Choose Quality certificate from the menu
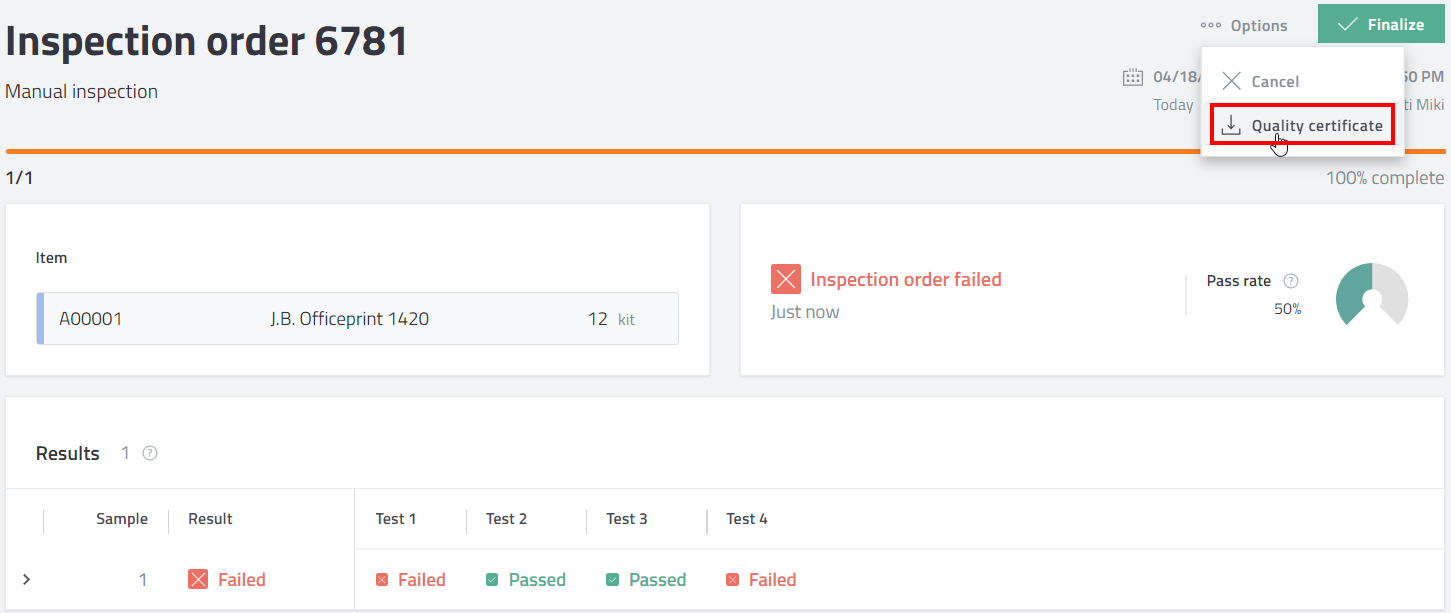The height and width of the screenshot is (613, 1451). [1316, 125]
